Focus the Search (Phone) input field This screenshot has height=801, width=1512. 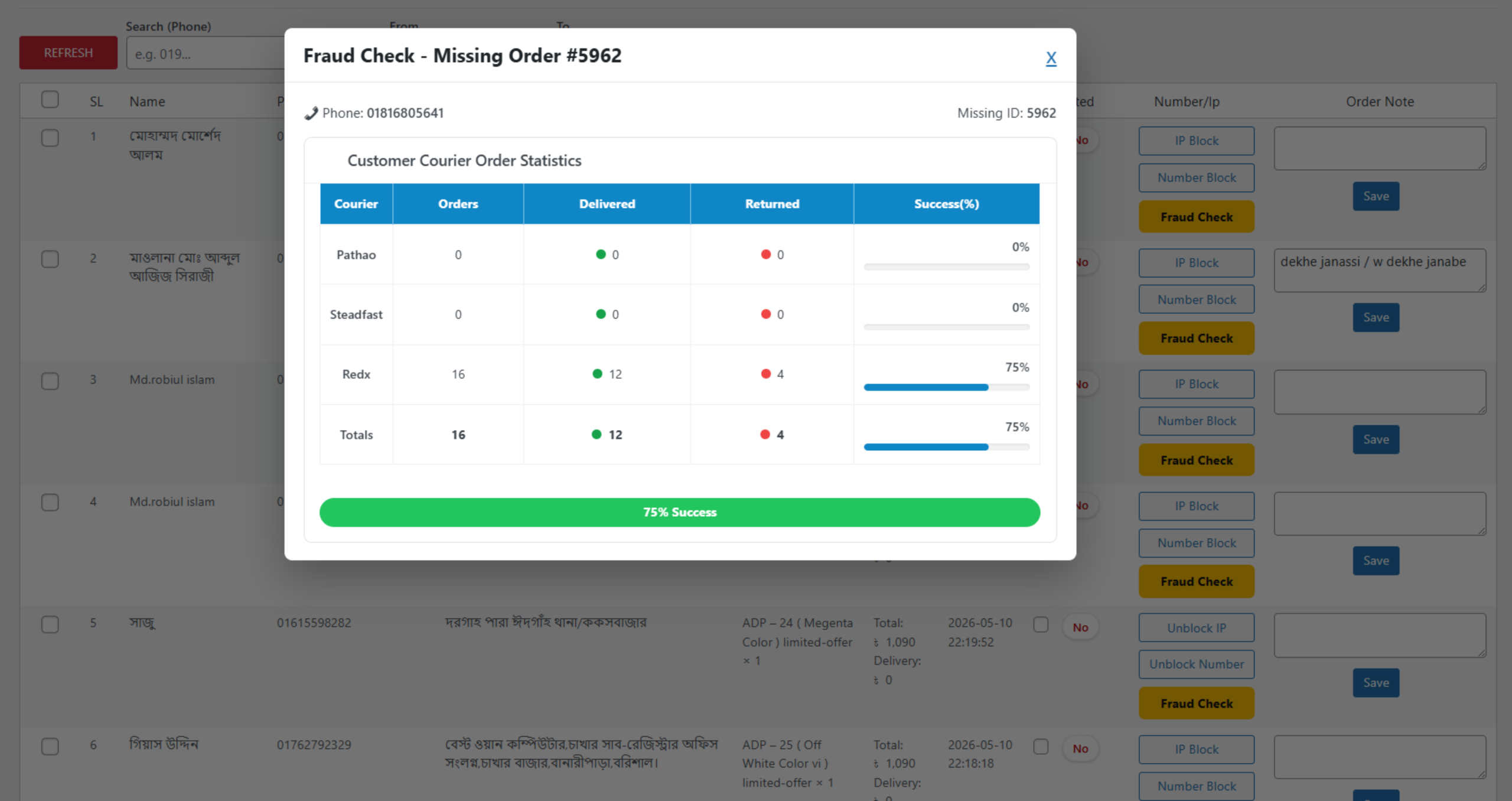coord(206,54)
